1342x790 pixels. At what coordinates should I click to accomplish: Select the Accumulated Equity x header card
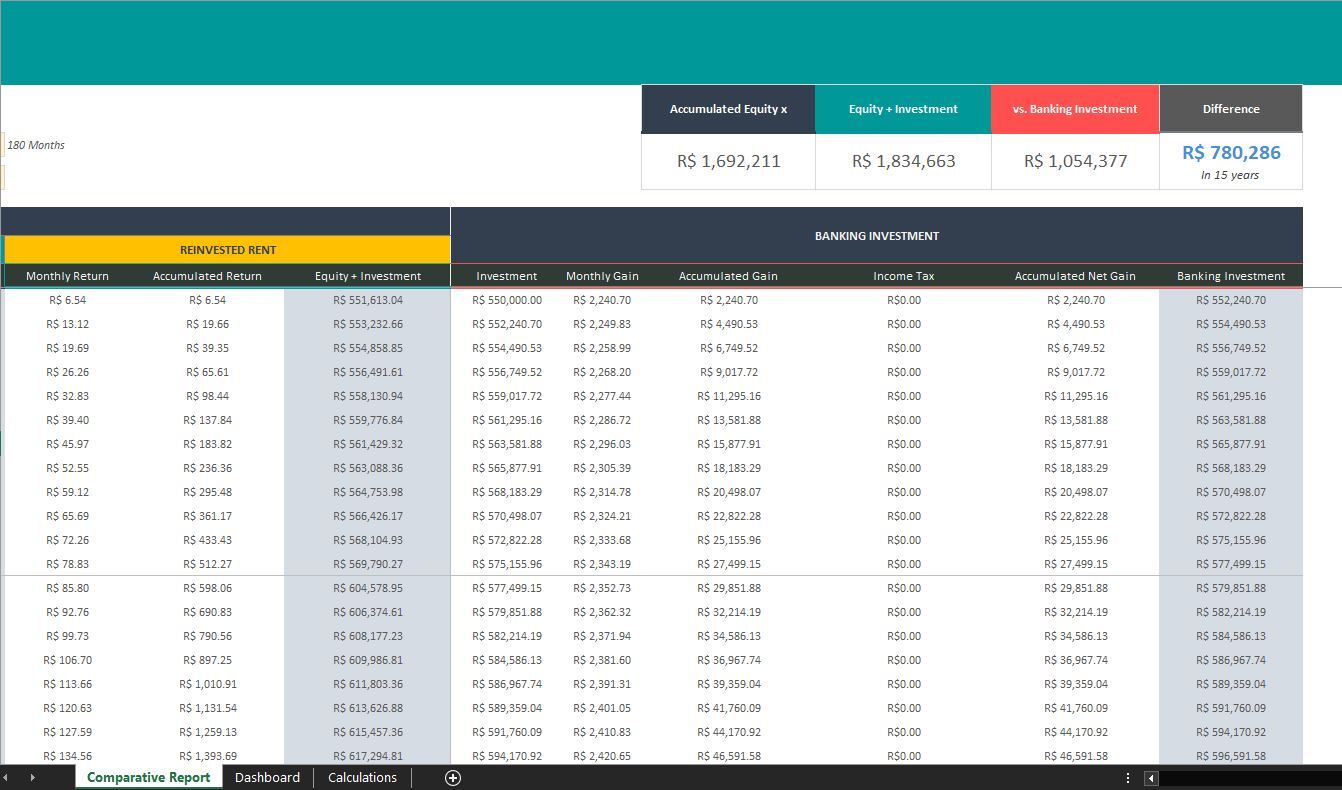click(x=728, y=109)
